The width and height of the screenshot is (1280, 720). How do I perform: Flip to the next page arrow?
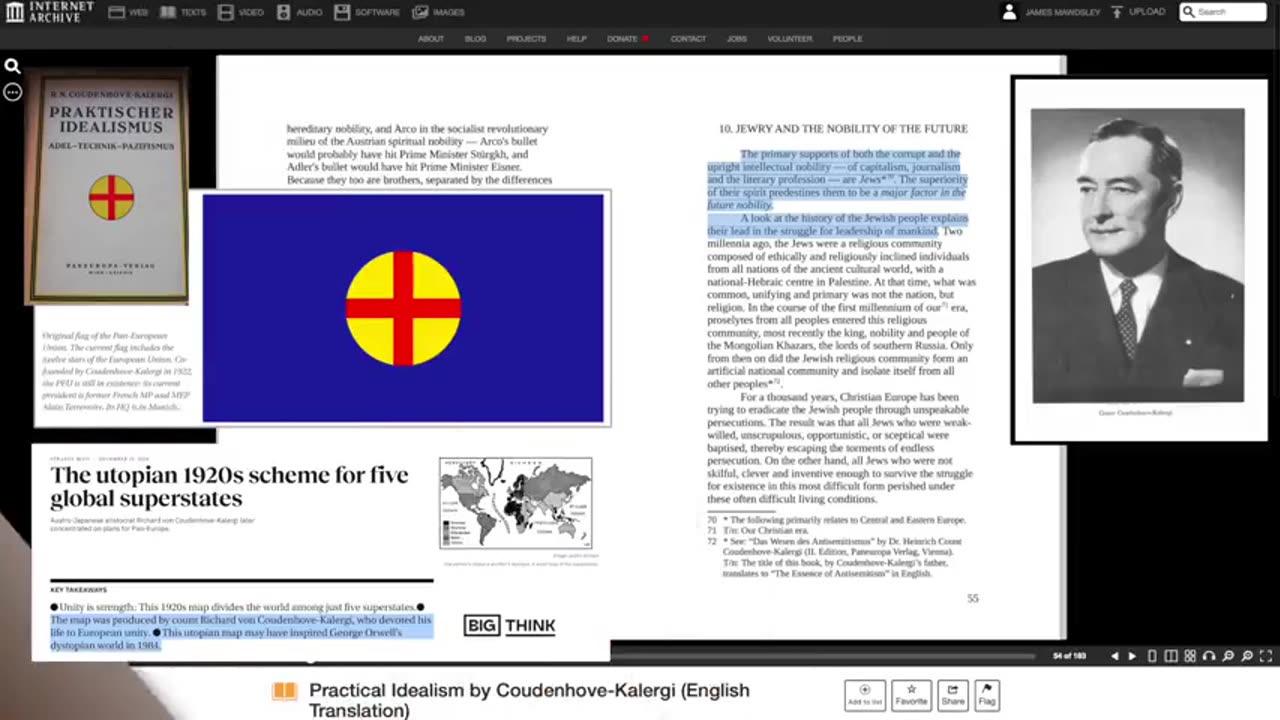1132,656
